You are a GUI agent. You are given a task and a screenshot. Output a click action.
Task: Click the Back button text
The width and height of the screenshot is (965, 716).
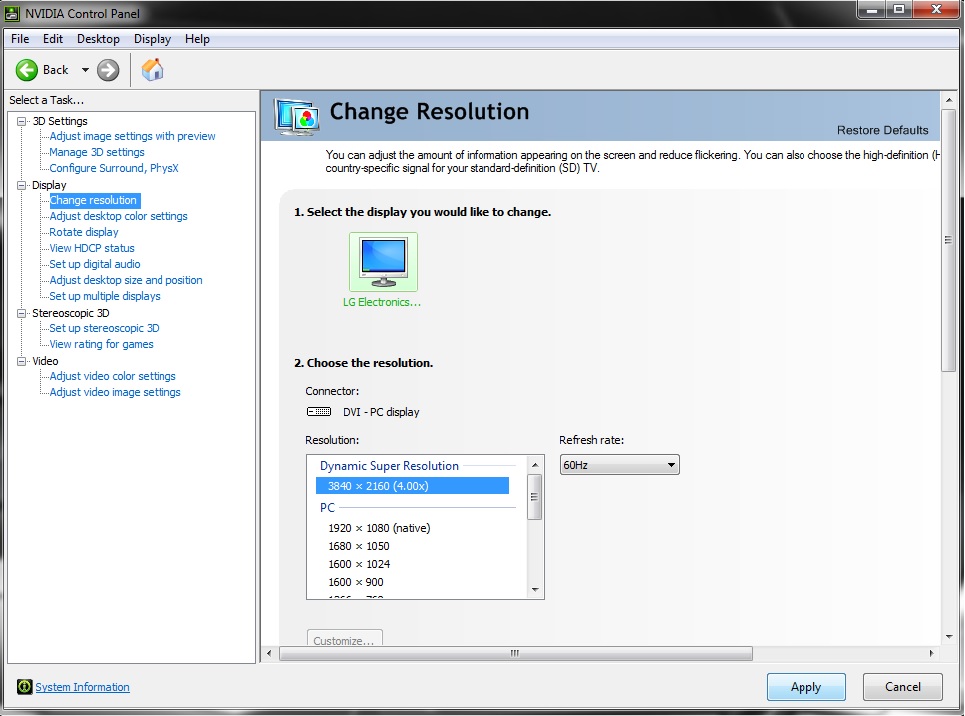[x=55, y=70]
